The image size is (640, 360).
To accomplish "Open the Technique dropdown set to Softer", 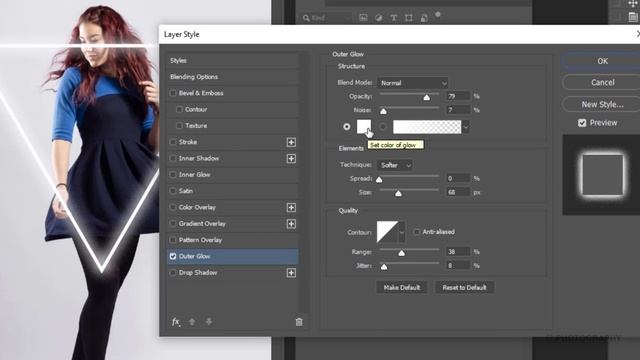I will [394, 165].
